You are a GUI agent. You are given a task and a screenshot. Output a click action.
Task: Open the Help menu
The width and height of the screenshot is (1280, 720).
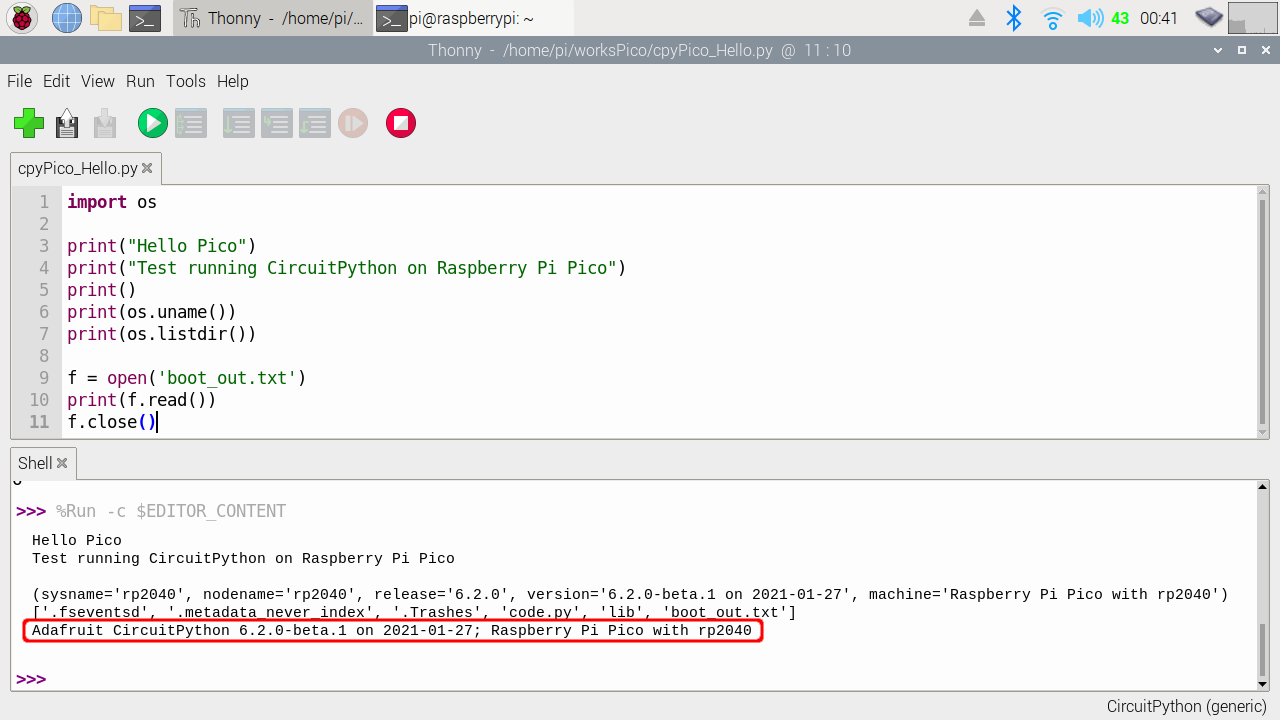pyautogui.click(x=233, y=81)
